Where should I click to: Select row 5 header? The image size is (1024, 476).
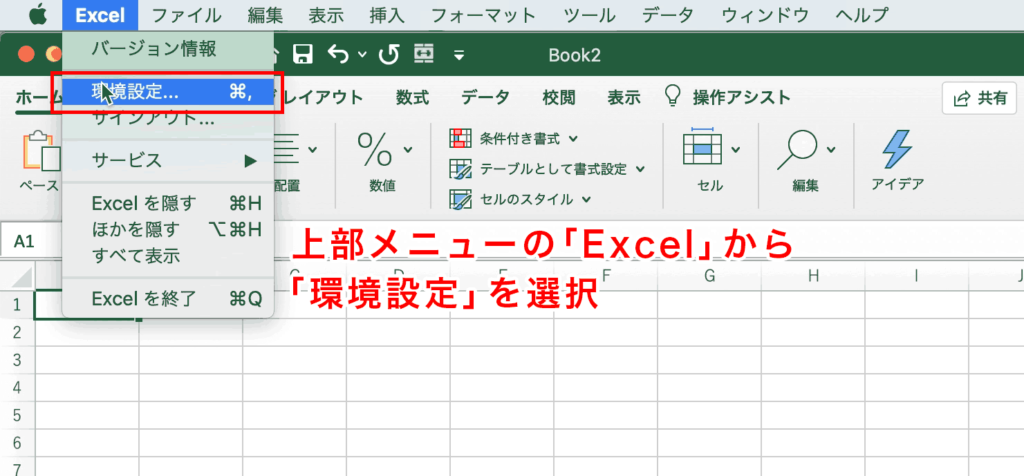point(18,415)
